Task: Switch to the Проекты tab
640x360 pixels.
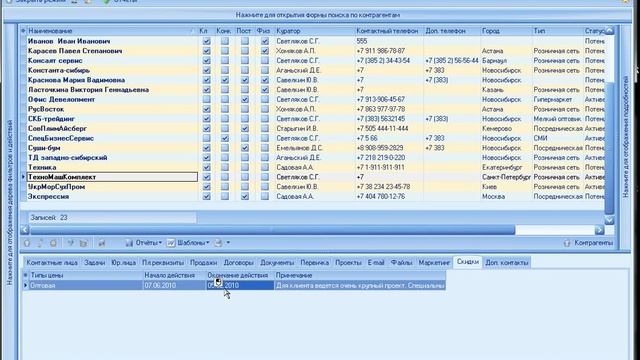Action: (349, 263)
